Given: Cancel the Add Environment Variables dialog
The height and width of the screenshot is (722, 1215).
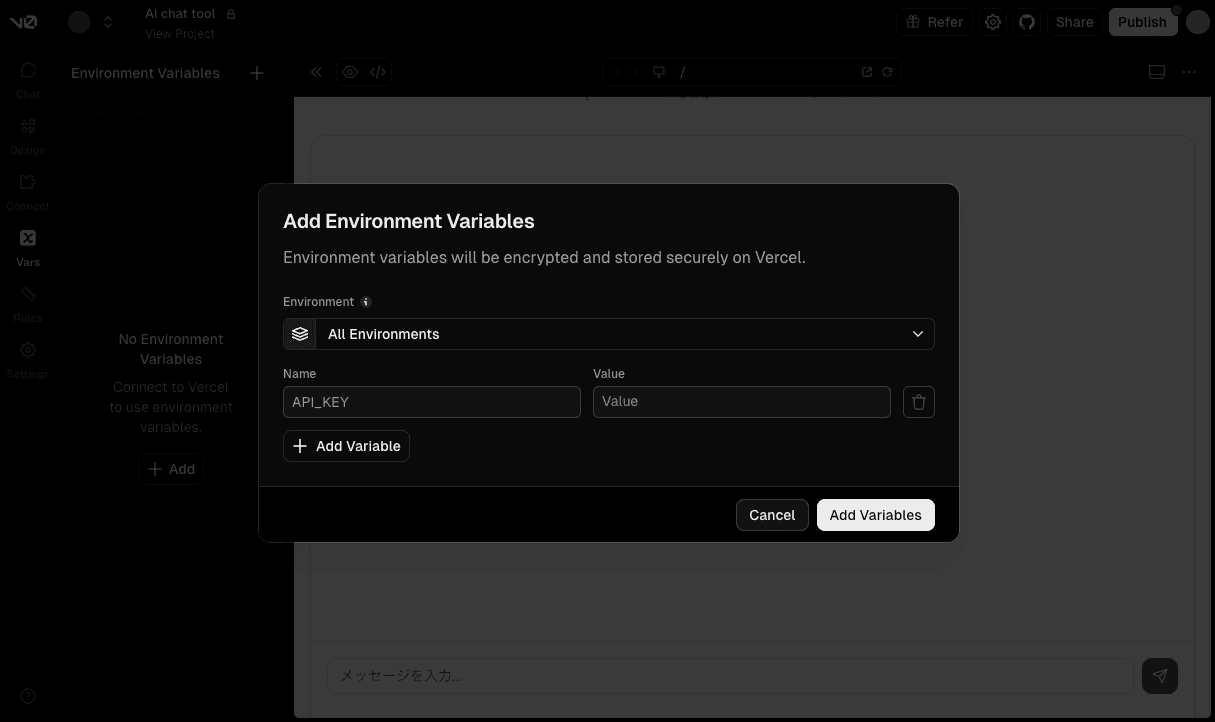Looking at the screenshot, I should click(x=771, y=515).
